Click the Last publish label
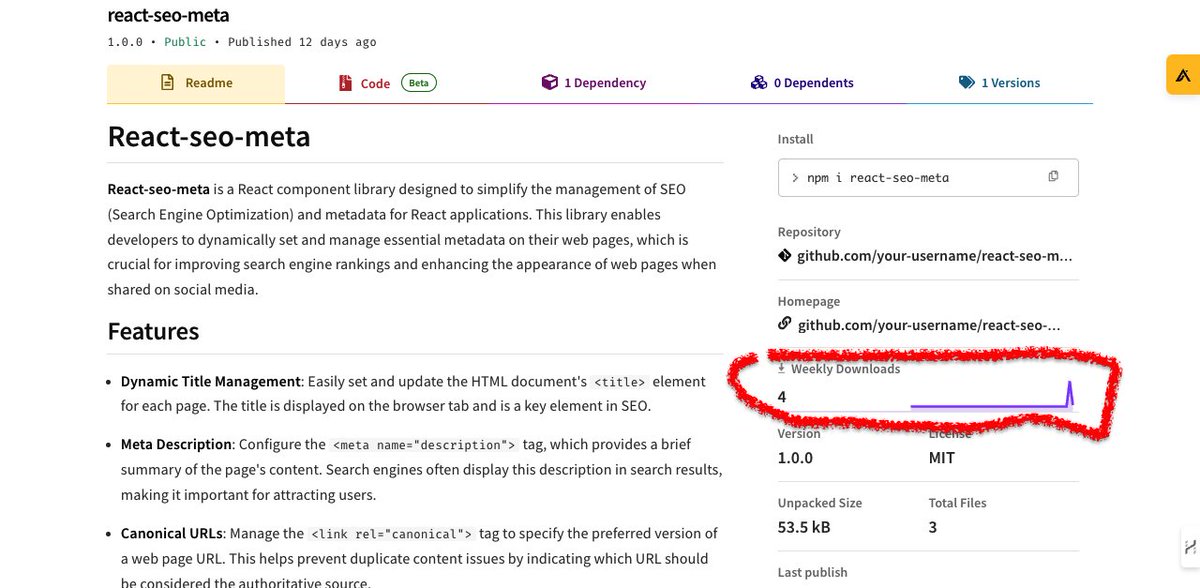1200x588 pixels. (812, 572)
